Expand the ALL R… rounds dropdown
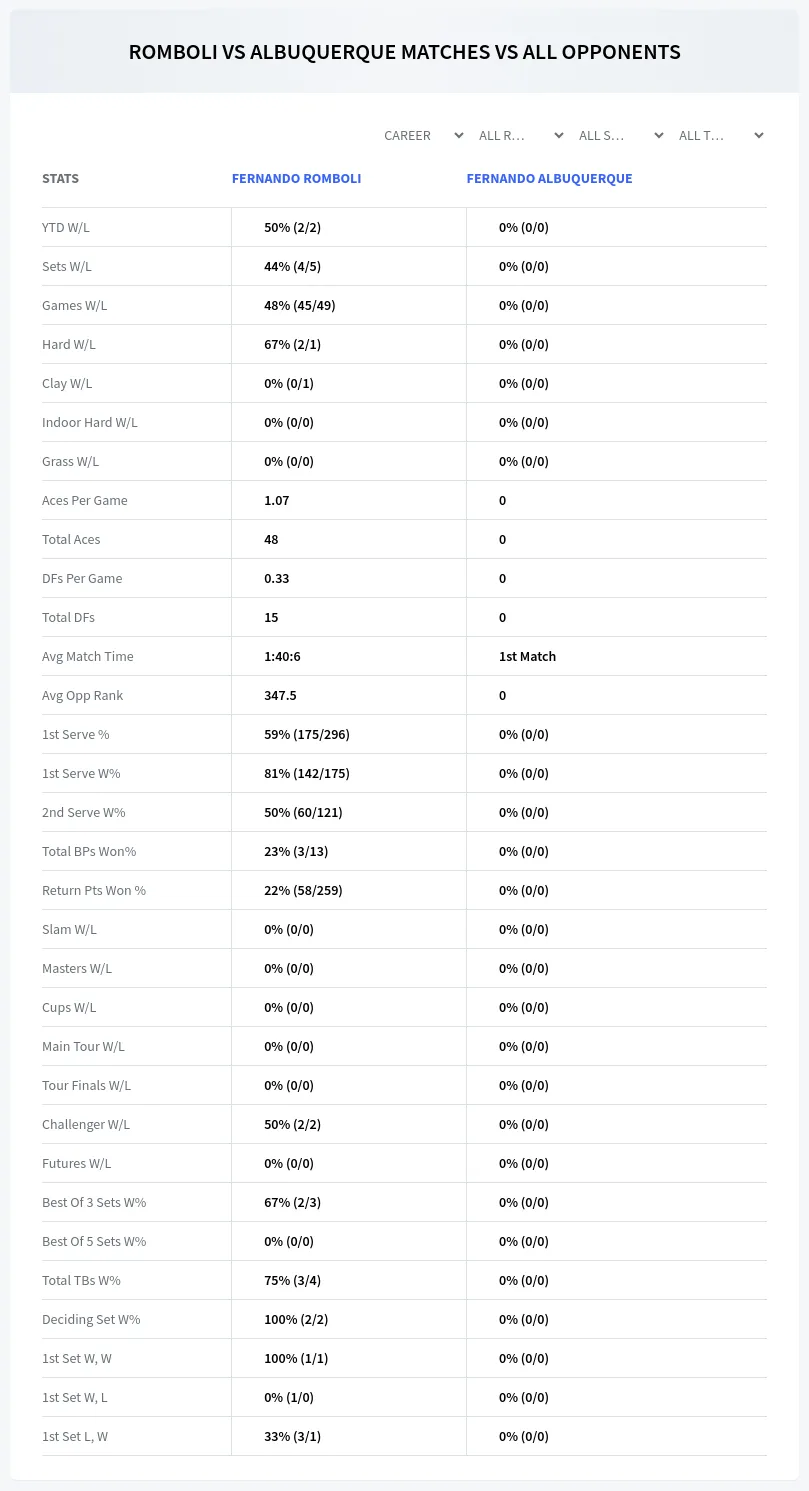 [520, 135]
